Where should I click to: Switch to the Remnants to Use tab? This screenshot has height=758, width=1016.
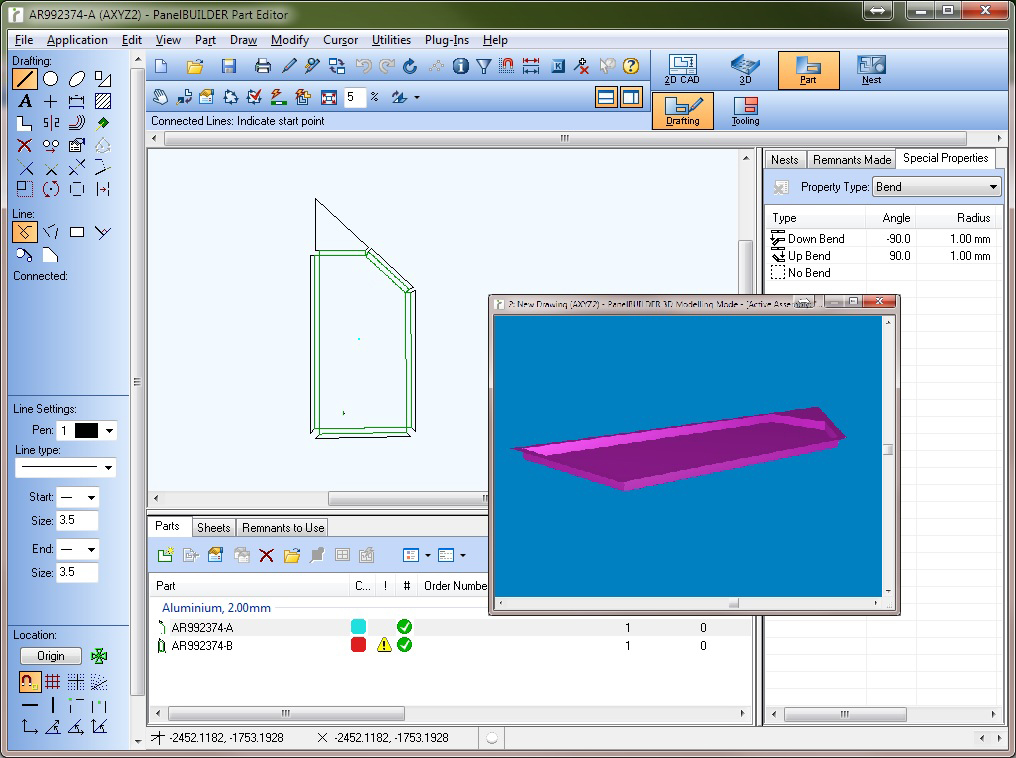pos(283,528)
